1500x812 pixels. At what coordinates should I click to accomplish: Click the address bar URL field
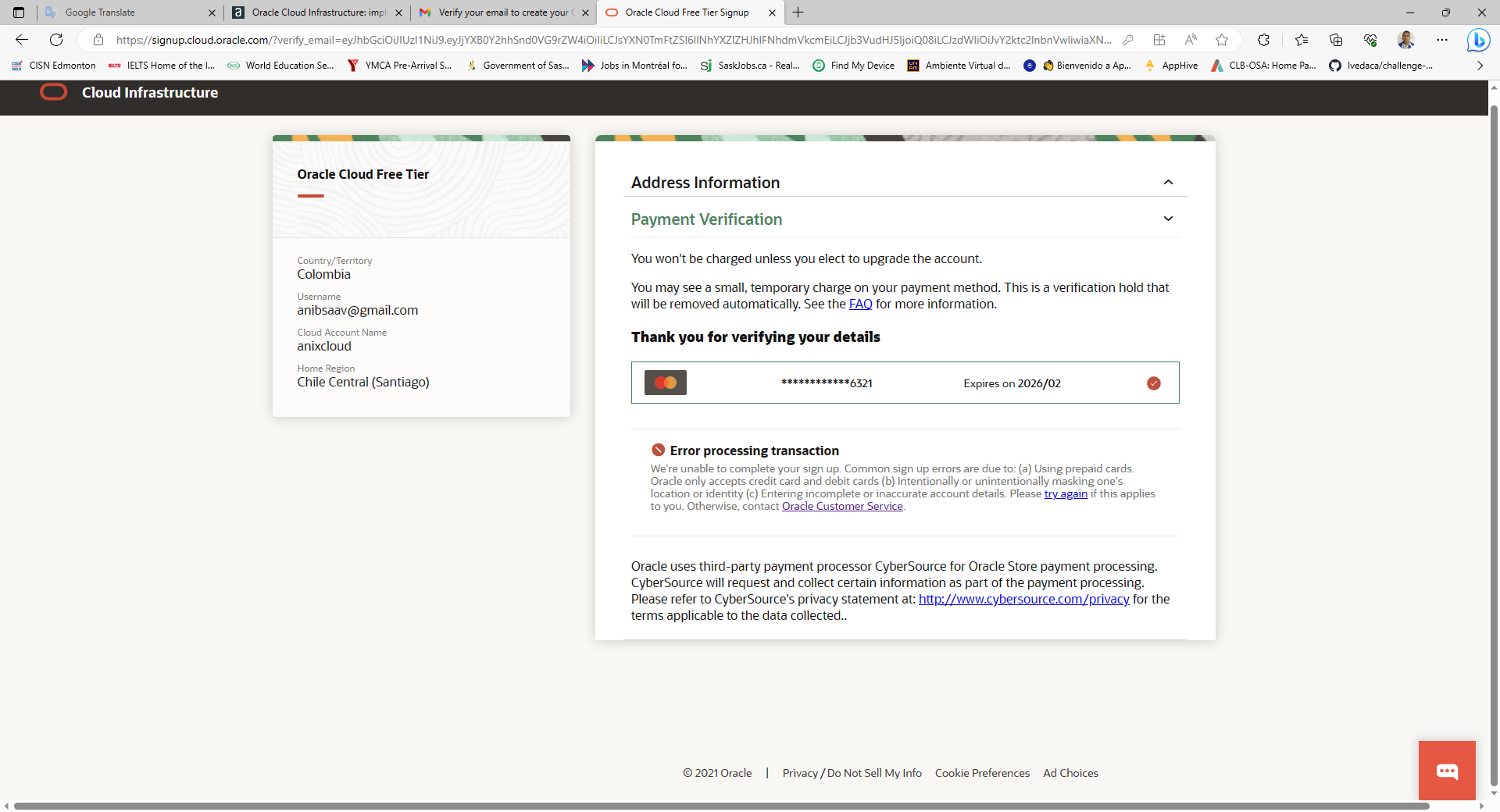613,40
